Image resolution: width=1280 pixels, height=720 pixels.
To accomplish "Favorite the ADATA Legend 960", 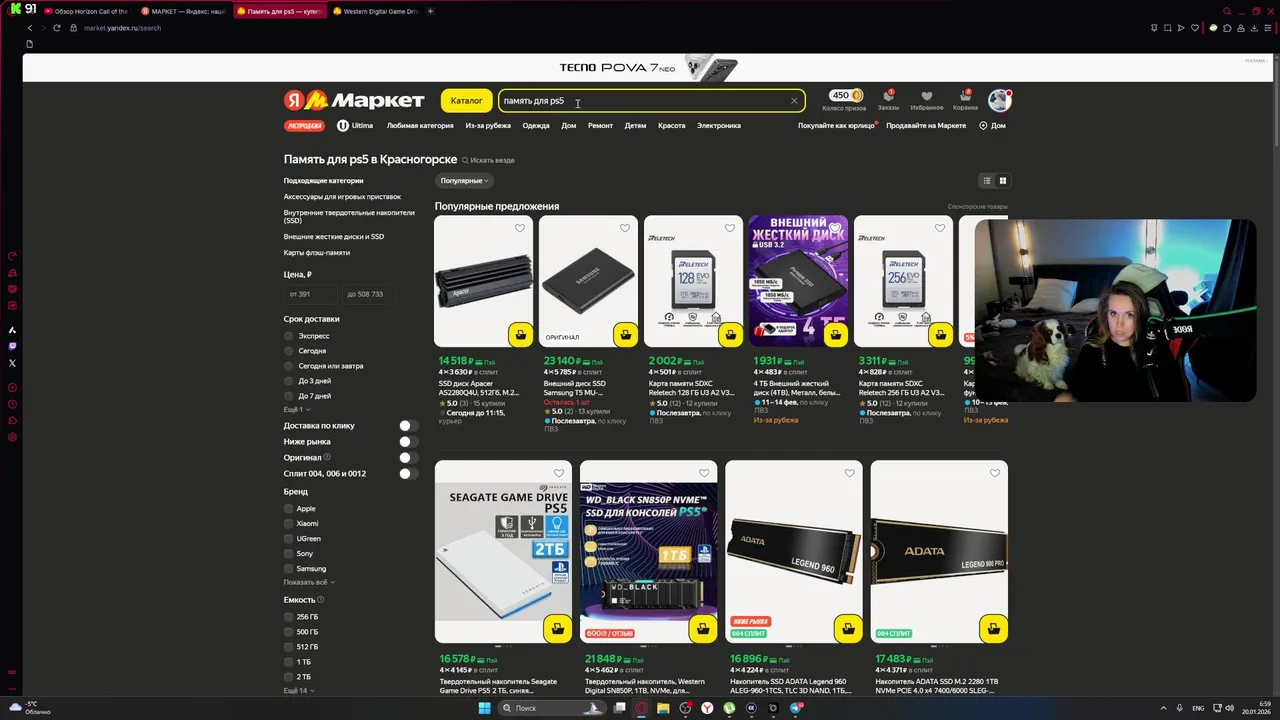I will tap(849, 474).
